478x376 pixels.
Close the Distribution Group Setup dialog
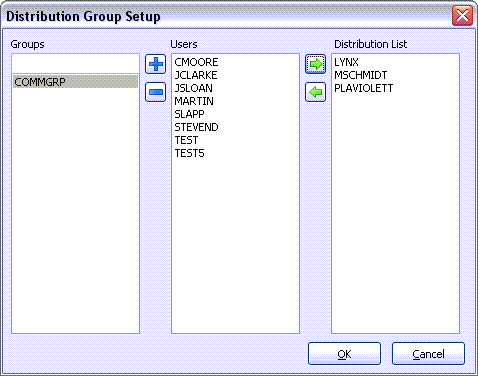point(462,15)
